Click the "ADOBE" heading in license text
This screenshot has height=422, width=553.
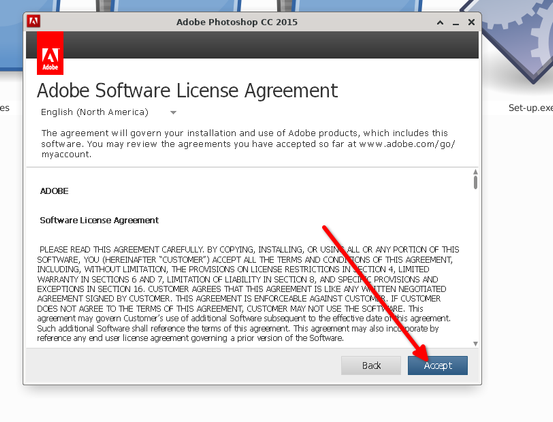[54, 191]
